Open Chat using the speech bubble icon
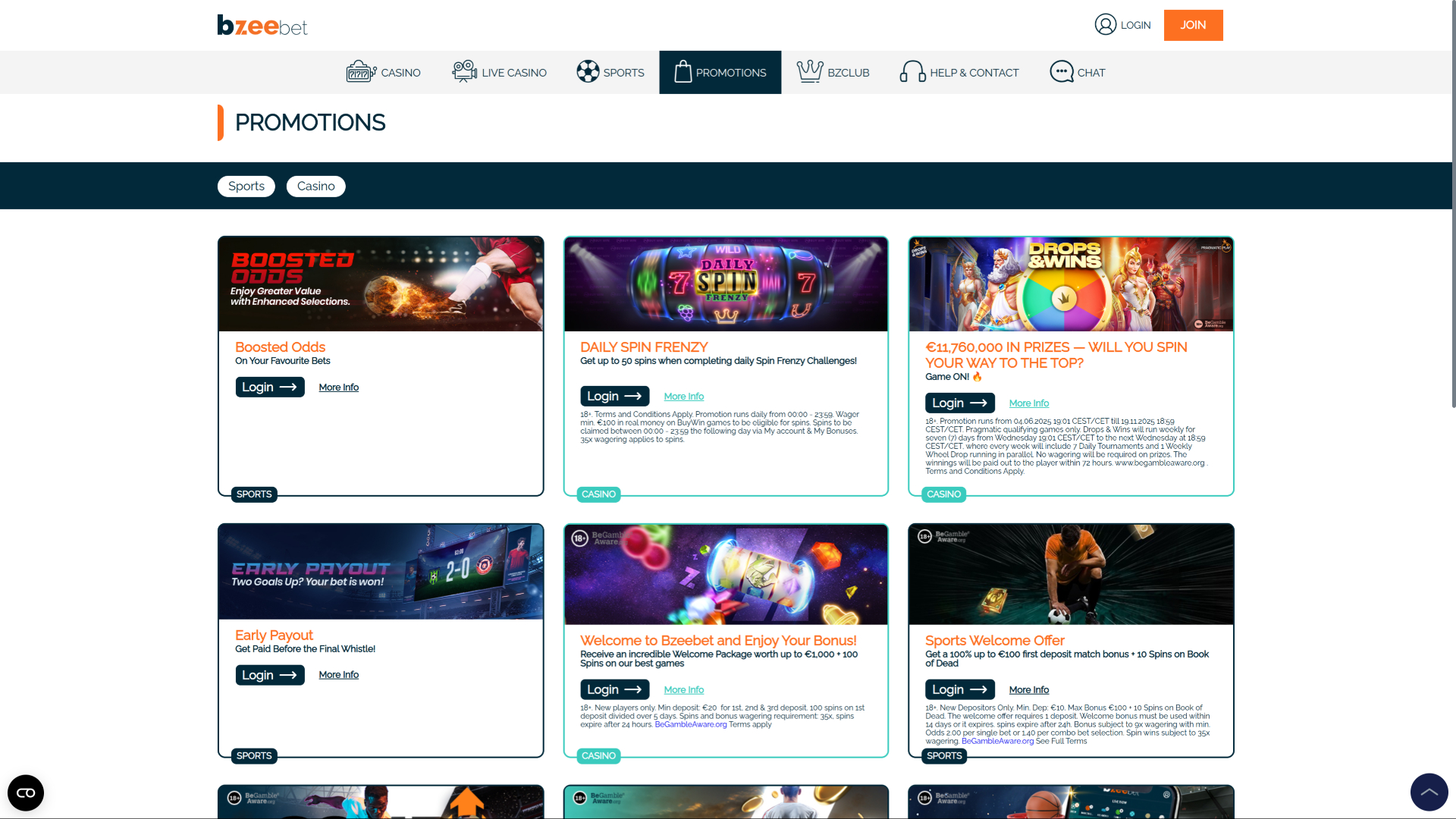The image size is (1456, 819). pos(1061,71)
